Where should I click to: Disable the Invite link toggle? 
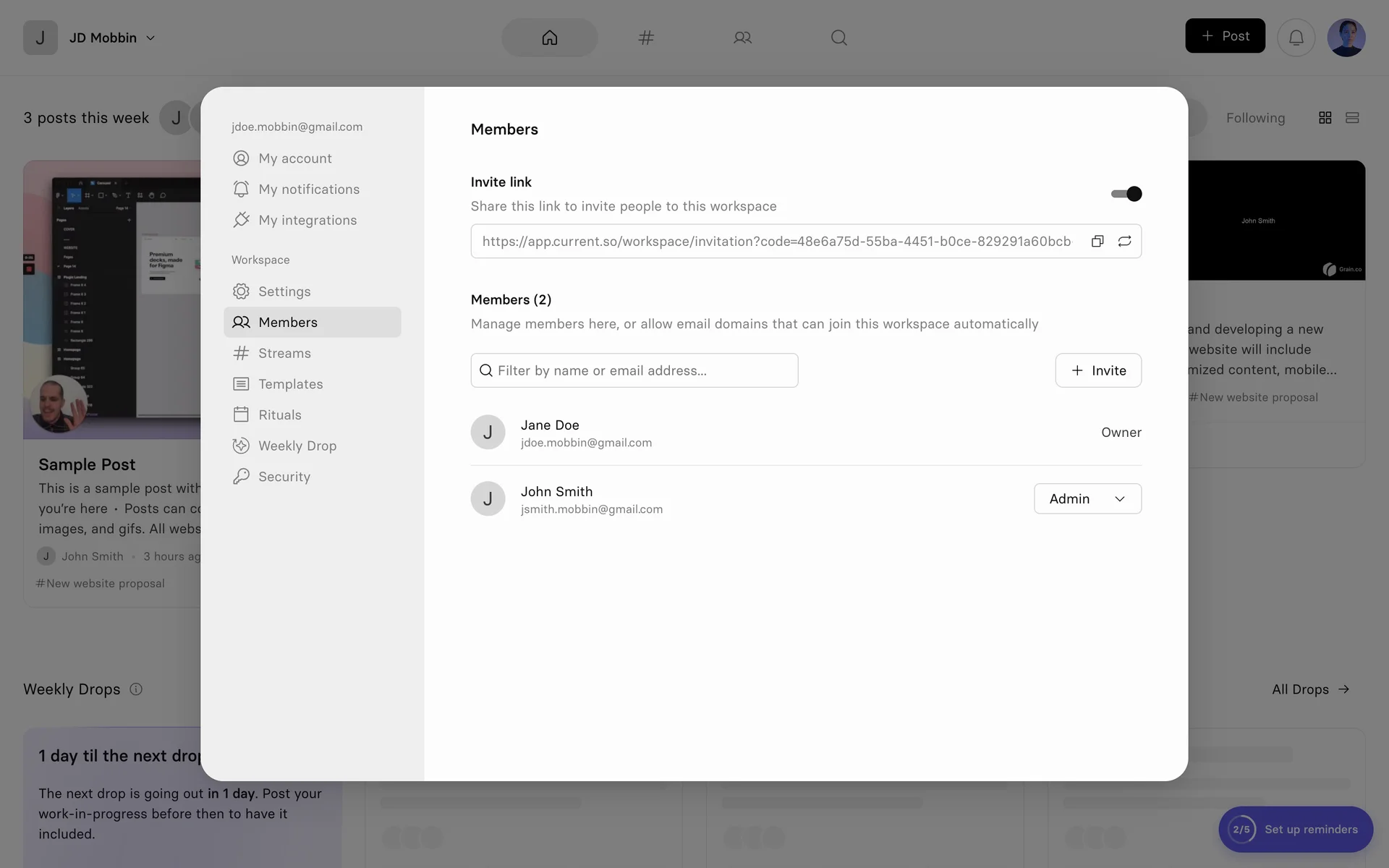click(x=1126, y=194)
